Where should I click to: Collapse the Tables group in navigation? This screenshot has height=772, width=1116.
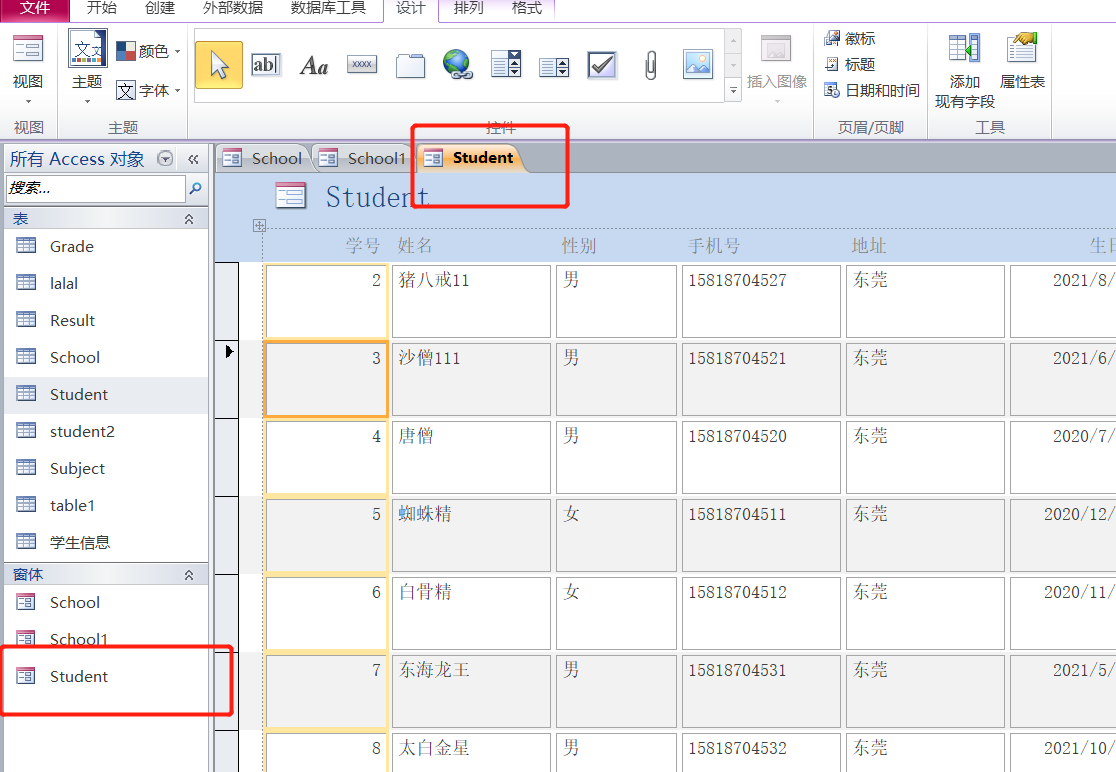(x=189, y=219)
